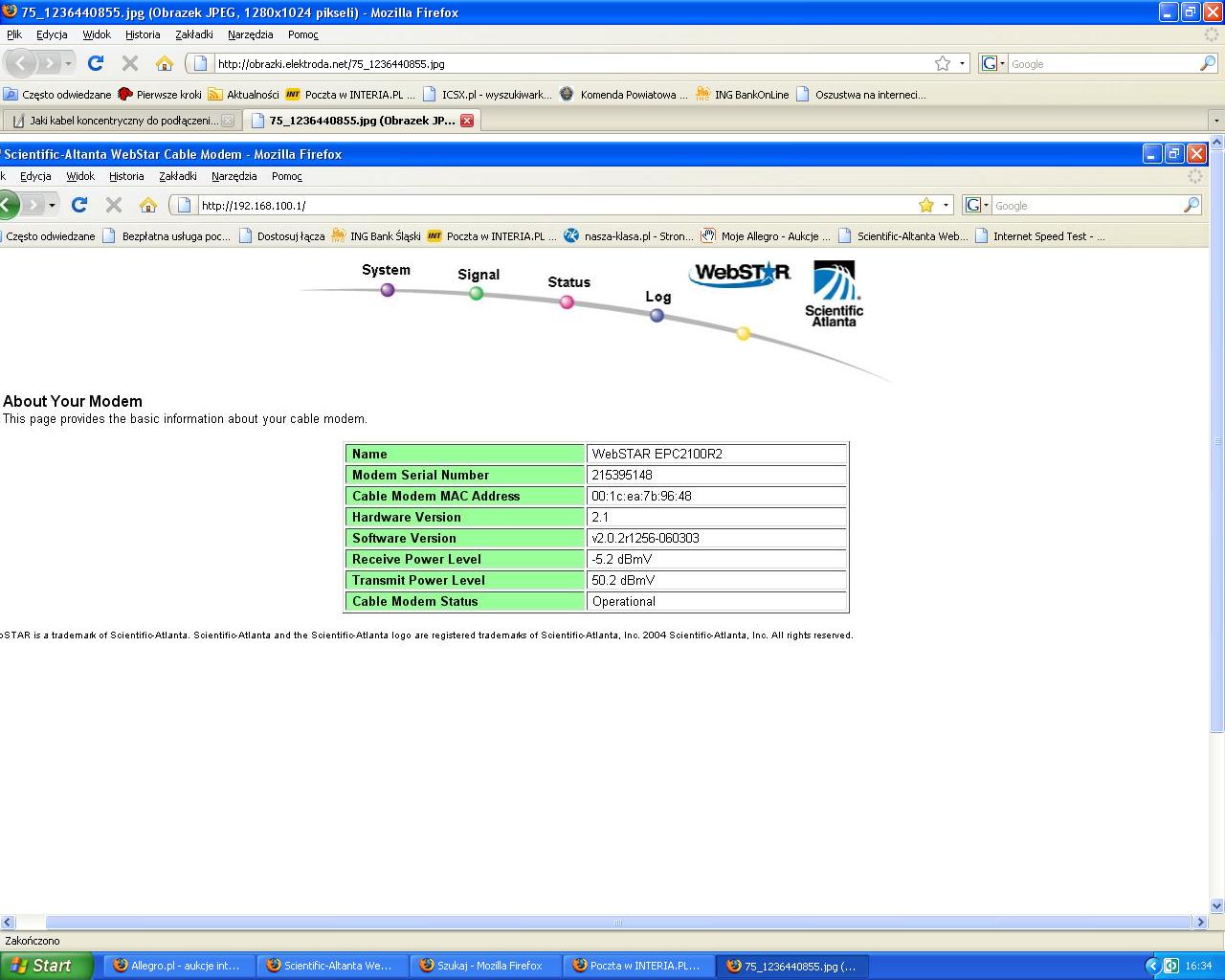The width and height of the screenshot is (1225, 980).
Task: Click the outer browser Stop loading X icon
Action: click(130, 63)
